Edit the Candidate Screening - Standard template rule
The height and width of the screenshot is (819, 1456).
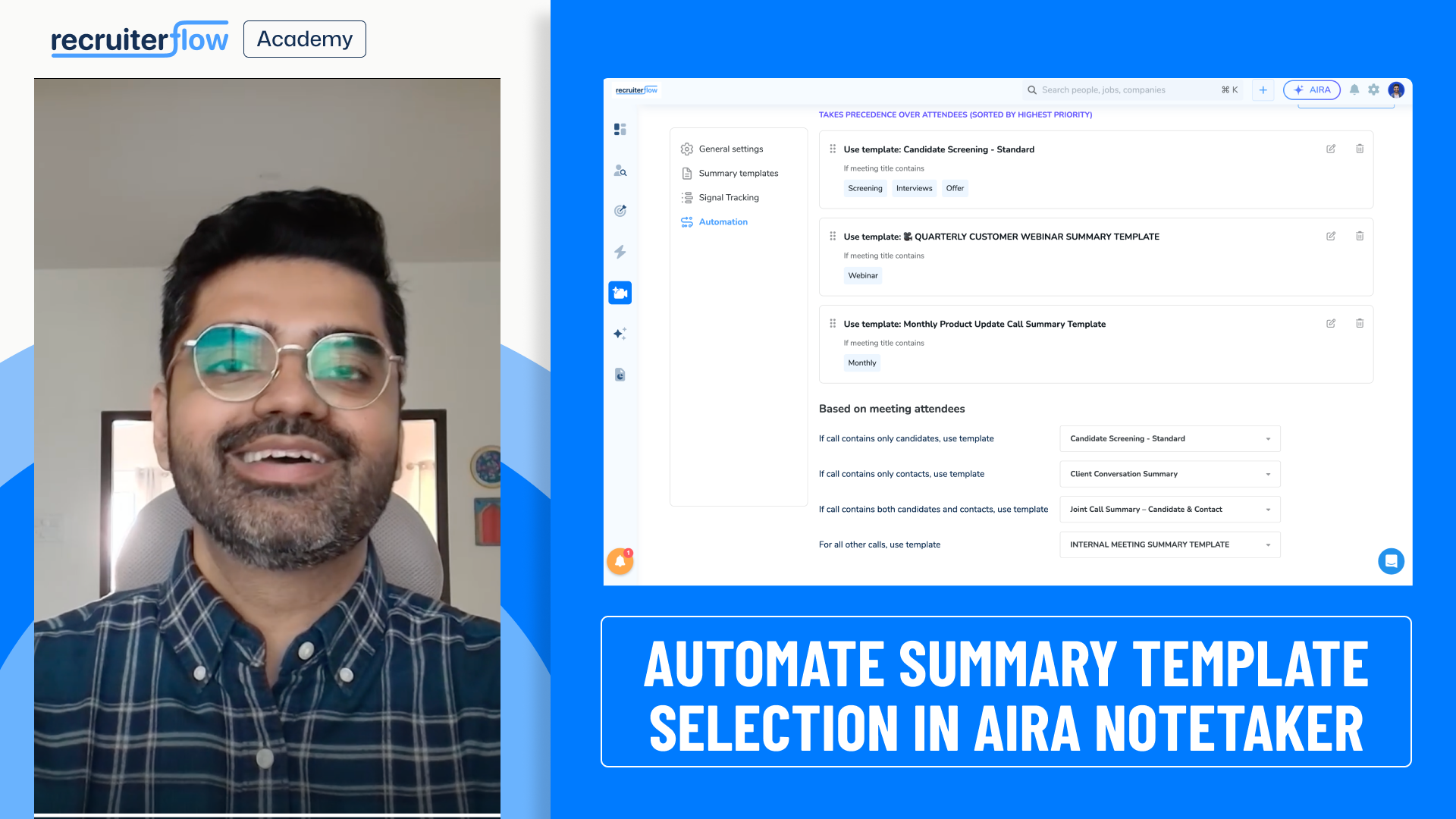tap(1330, 149)
